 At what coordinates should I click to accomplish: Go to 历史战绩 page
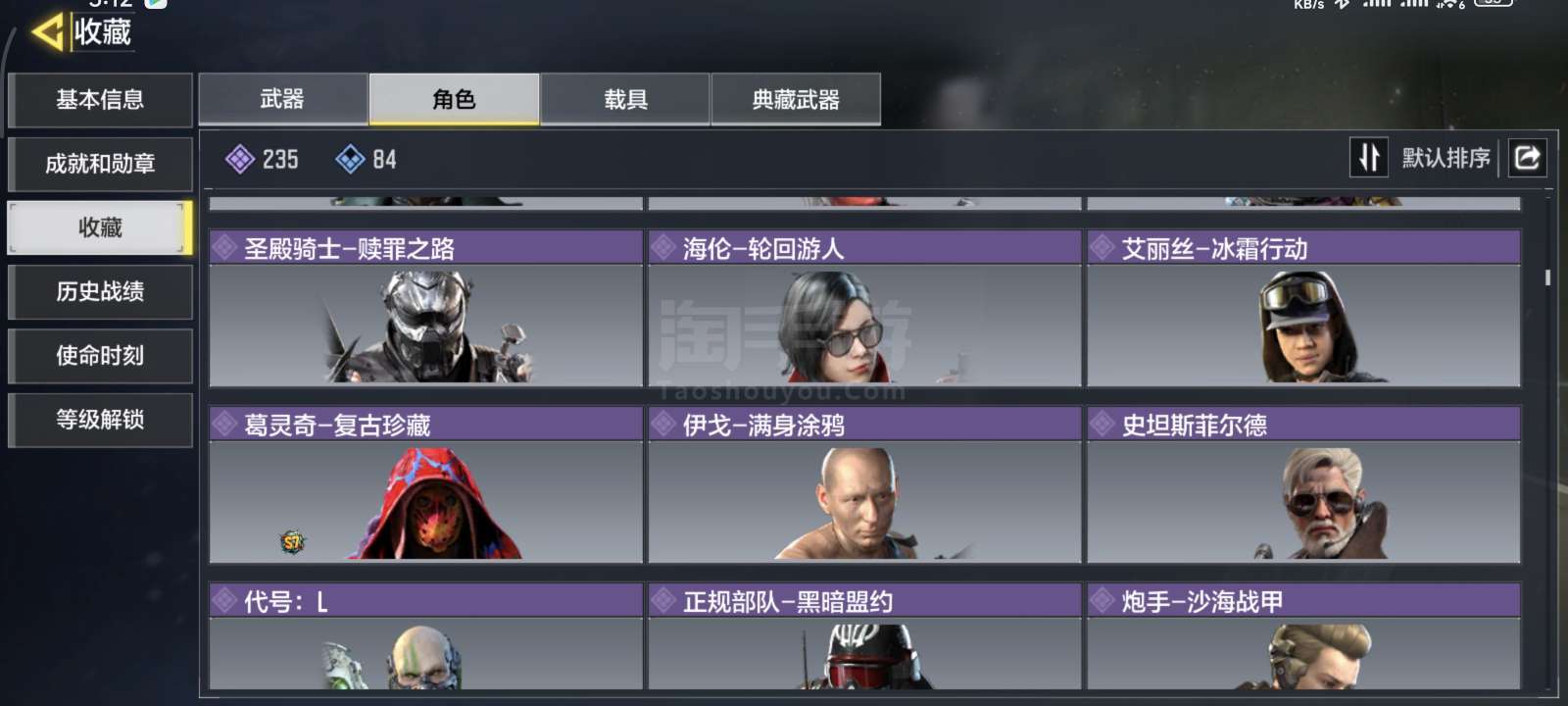click(x=100, y=291)
